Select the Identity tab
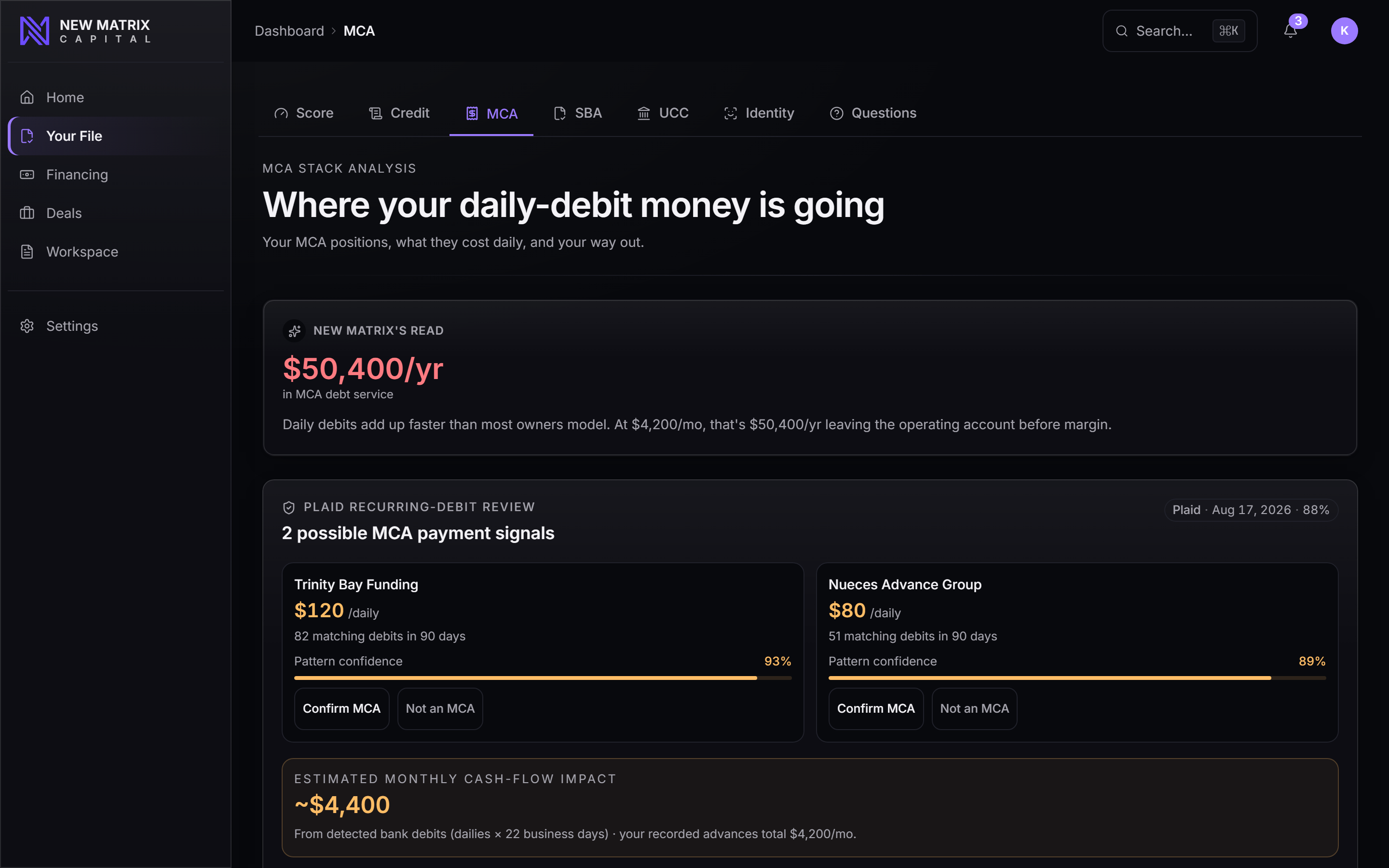The width and height of the screenshot is (1389, 868). coord(759,113)
